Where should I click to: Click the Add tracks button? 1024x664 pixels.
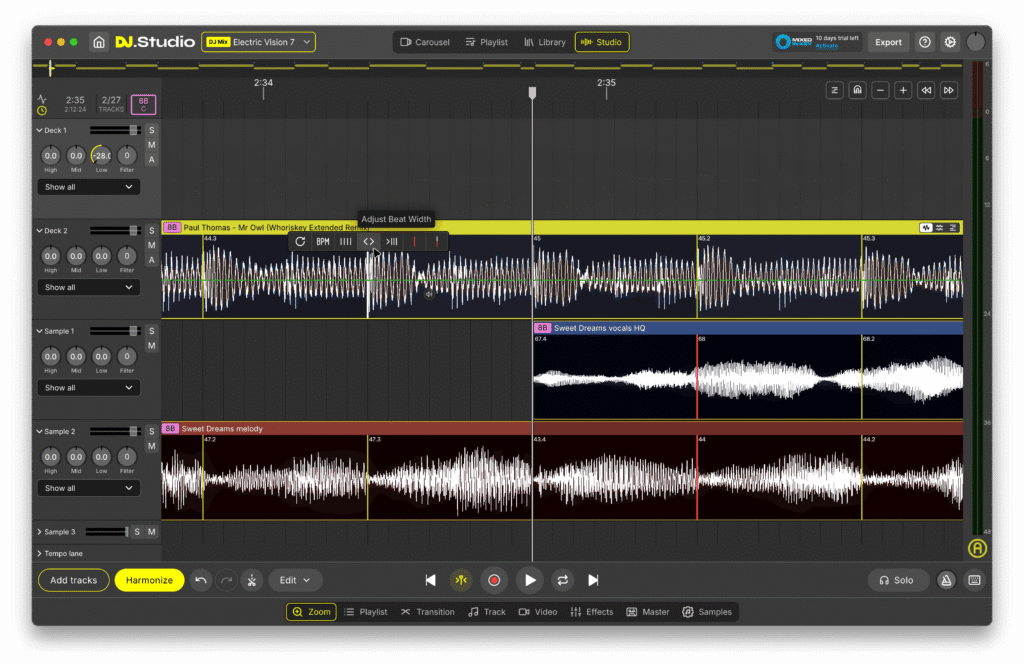pyautogui.click(x=74, y=580)
